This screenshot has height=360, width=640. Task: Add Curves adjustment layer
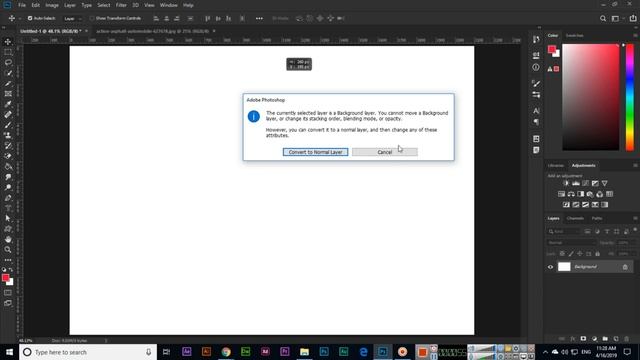586,183
